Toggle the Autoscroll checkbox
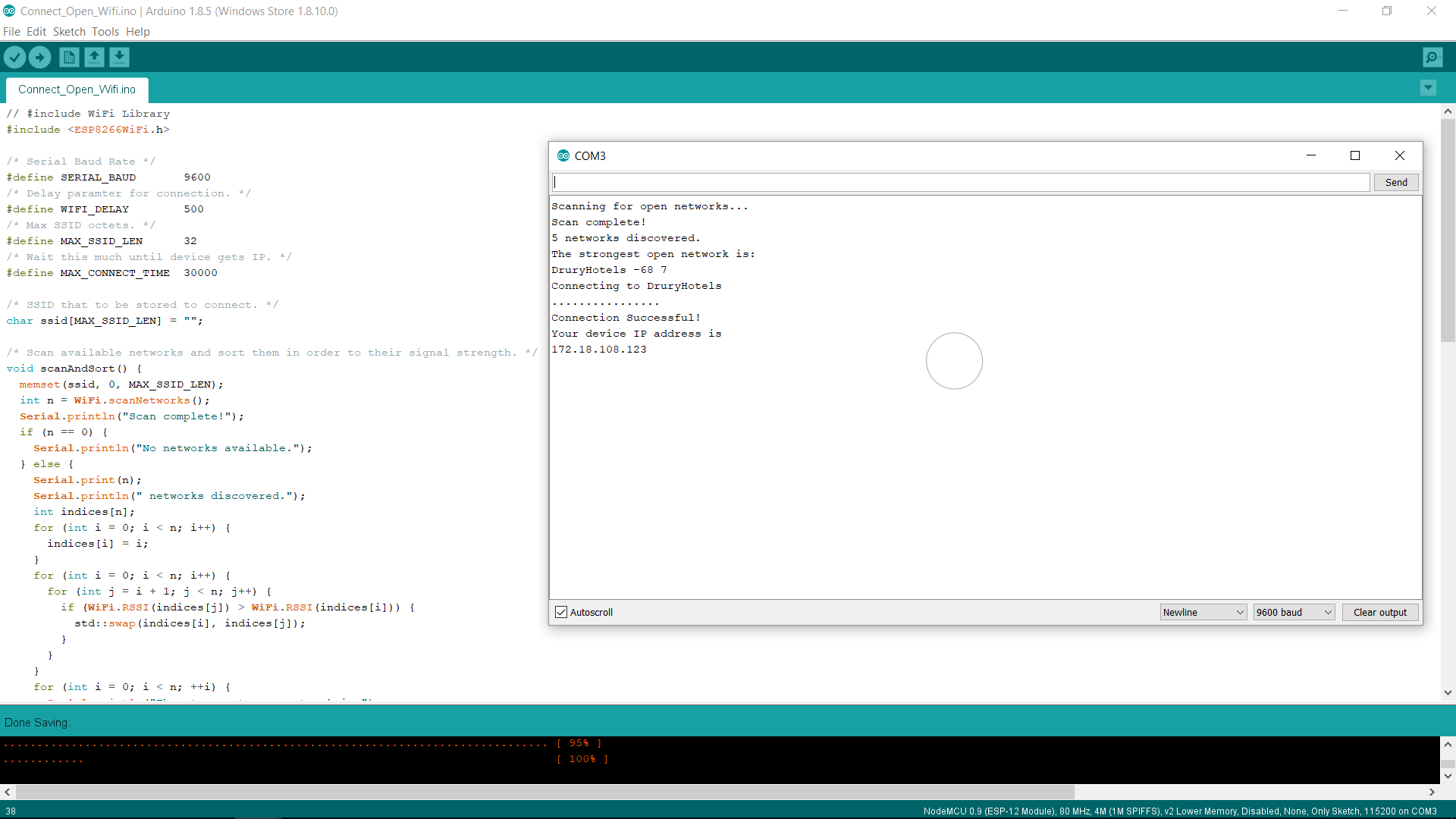 [x=561, y=612]
